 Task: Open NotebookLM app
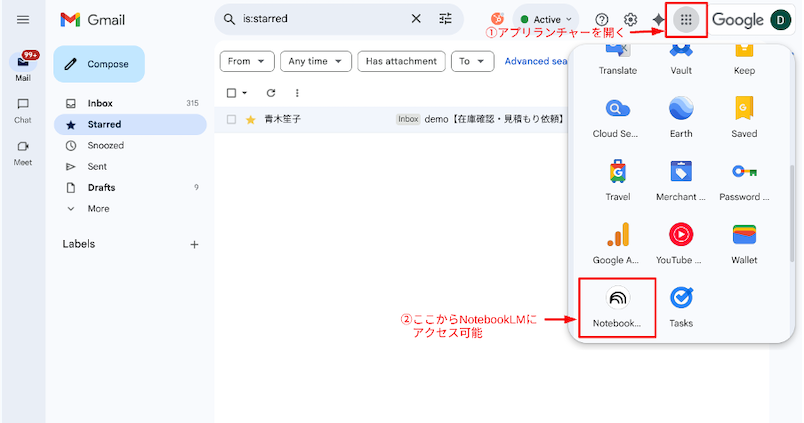pyautogui.click(x=617, y=307)
